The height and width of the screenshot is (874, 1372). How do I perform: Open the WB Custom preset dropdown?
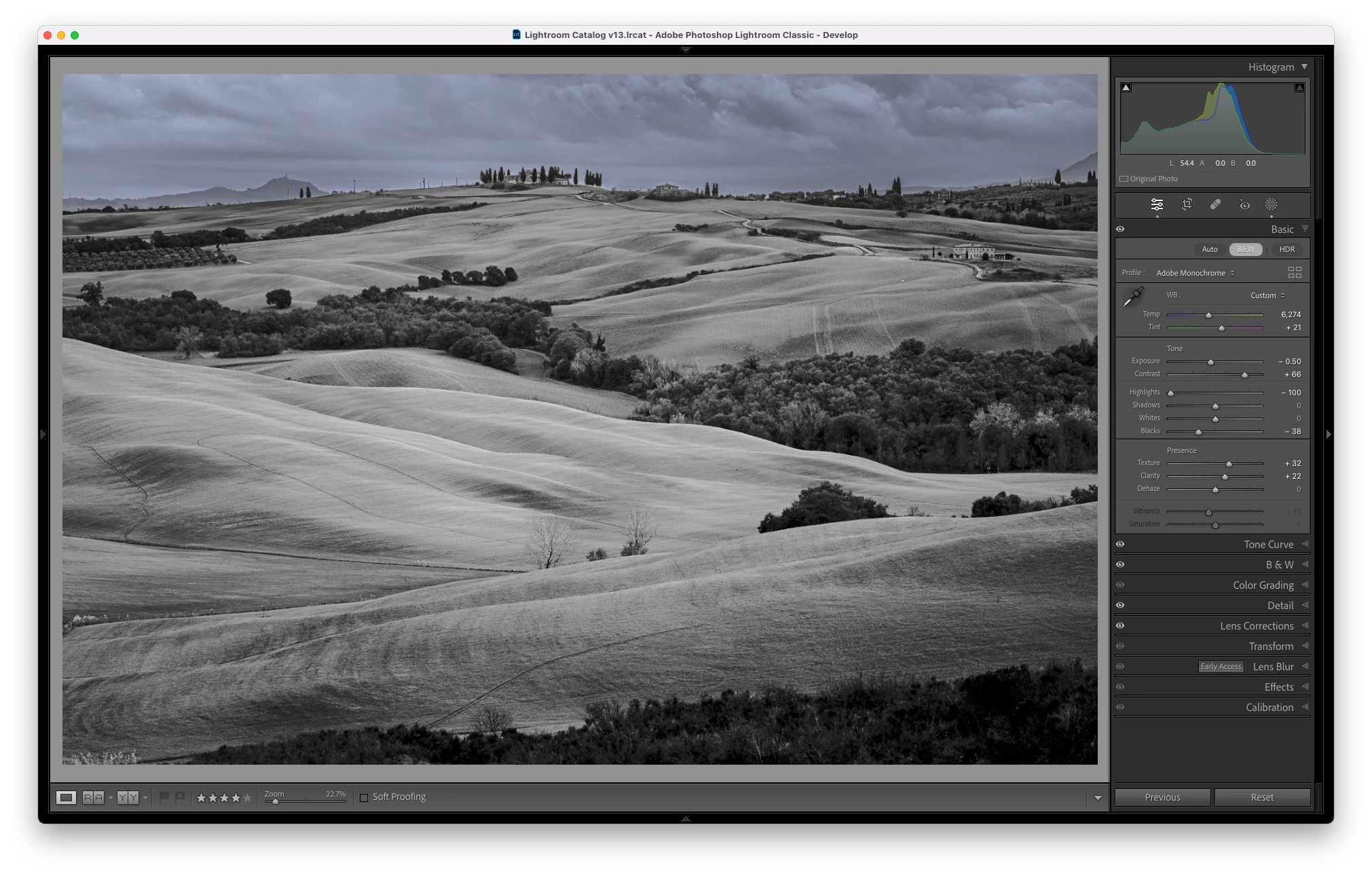click(1267, 295)
